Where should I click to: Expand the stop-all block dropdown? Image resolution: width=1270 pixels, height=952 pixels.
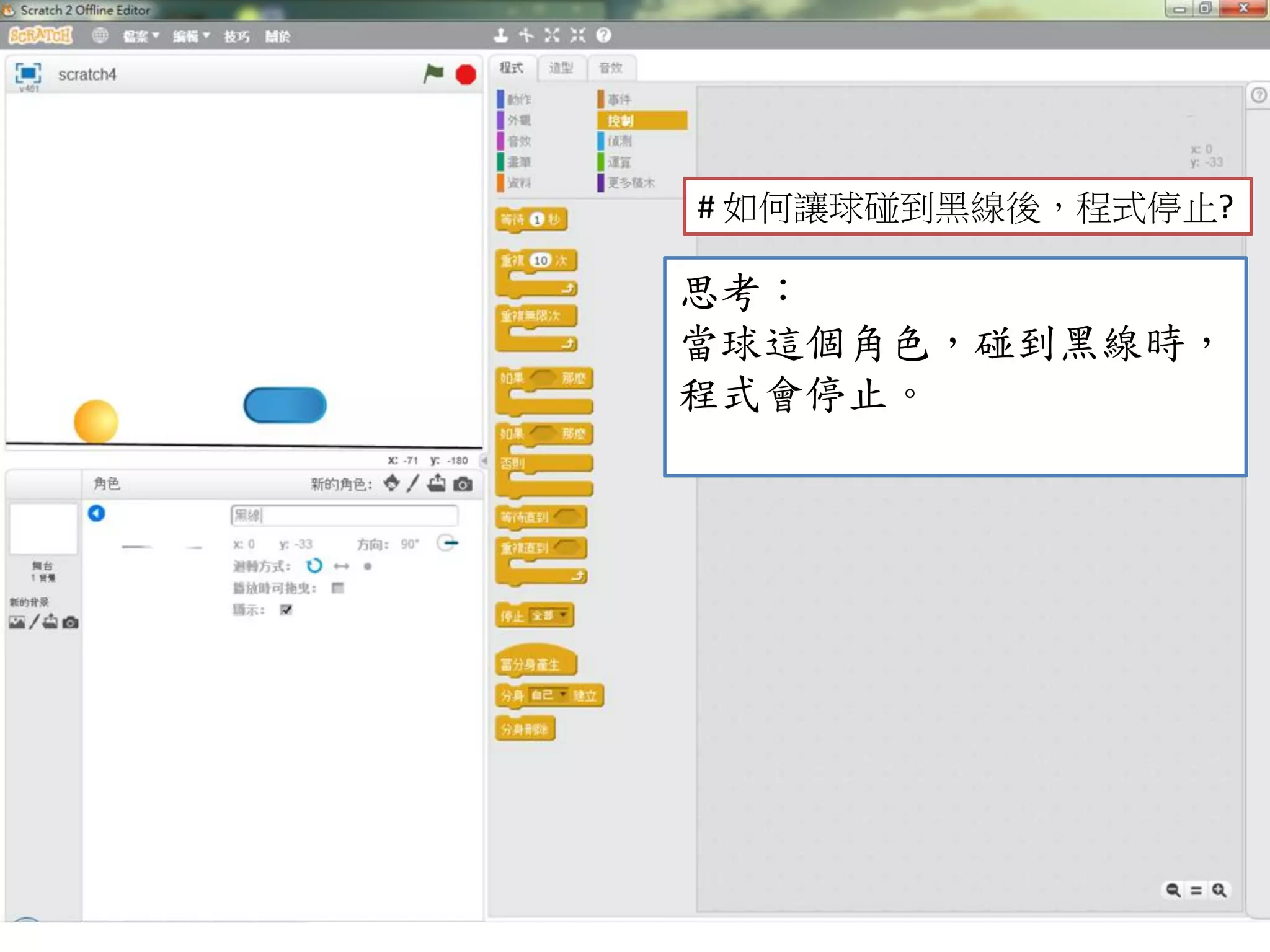[563, 615]
